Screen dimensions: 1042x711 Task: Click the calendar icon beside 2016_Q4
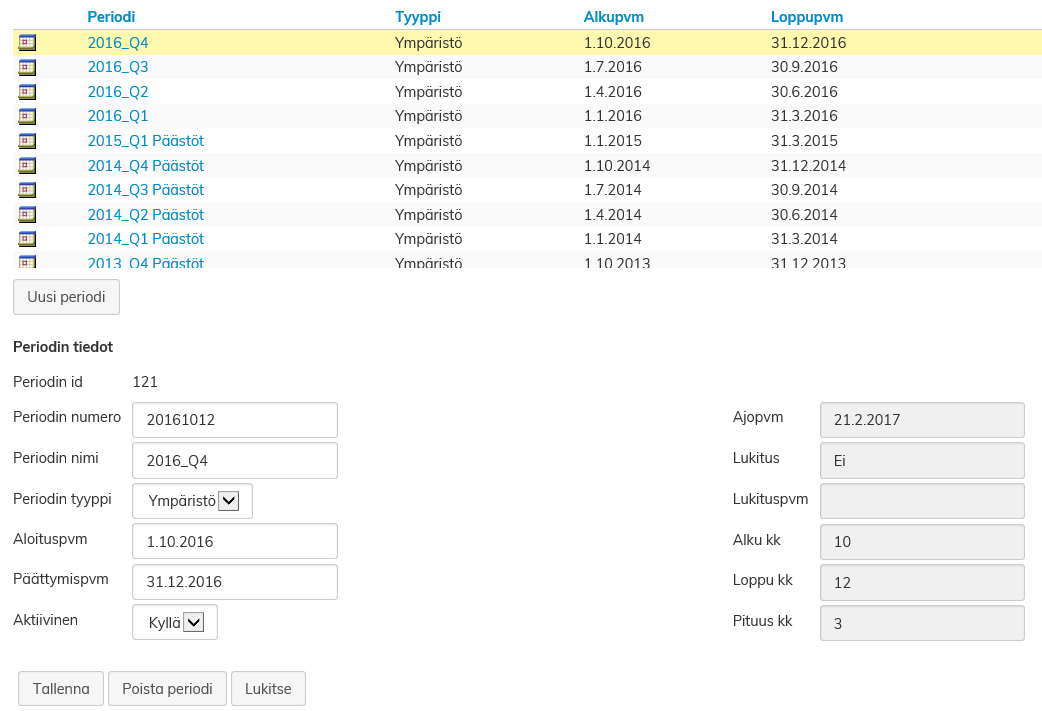pos(27,43)
